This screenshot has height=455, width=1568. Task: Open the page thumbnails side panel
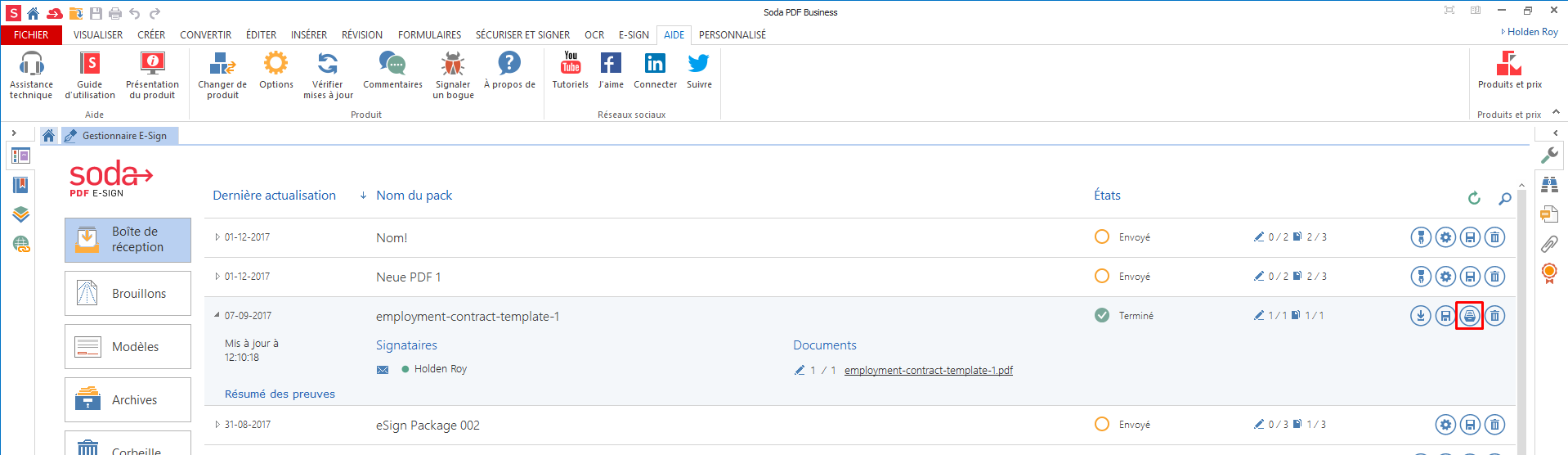[20, 155]
